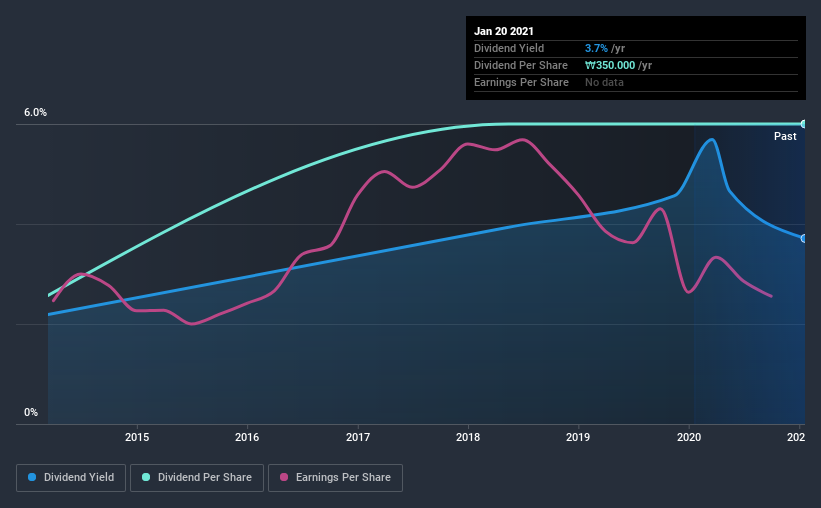
Task: Click the ₩350.000 dividend per share value
Action: tap(610, 65)
